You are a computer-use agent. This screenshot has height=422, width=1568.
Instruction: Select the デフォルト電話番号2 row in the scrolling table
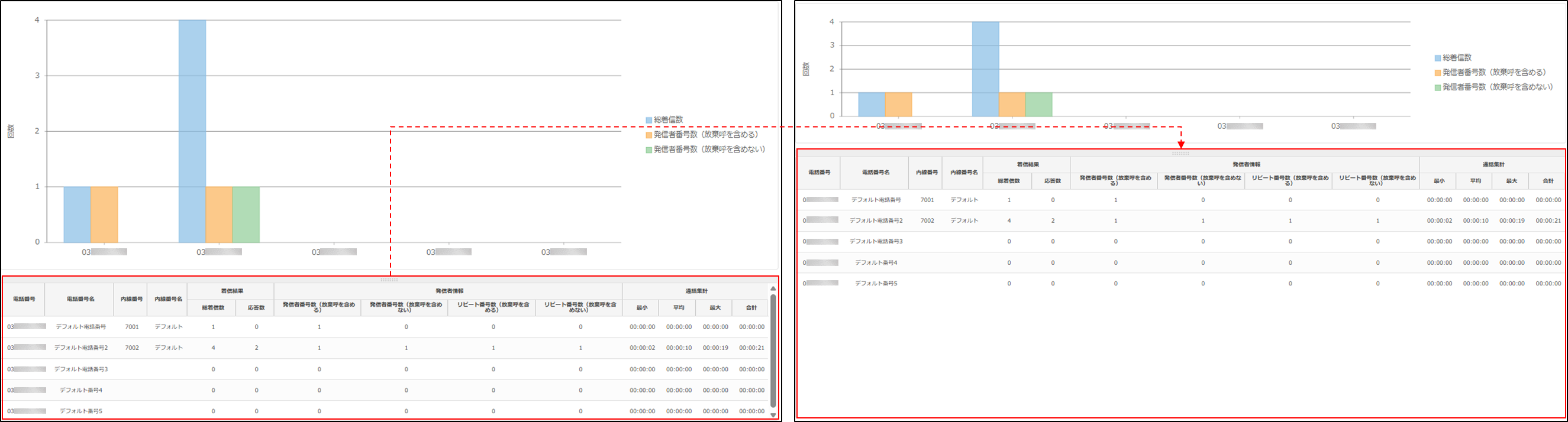tap(81, 348)
